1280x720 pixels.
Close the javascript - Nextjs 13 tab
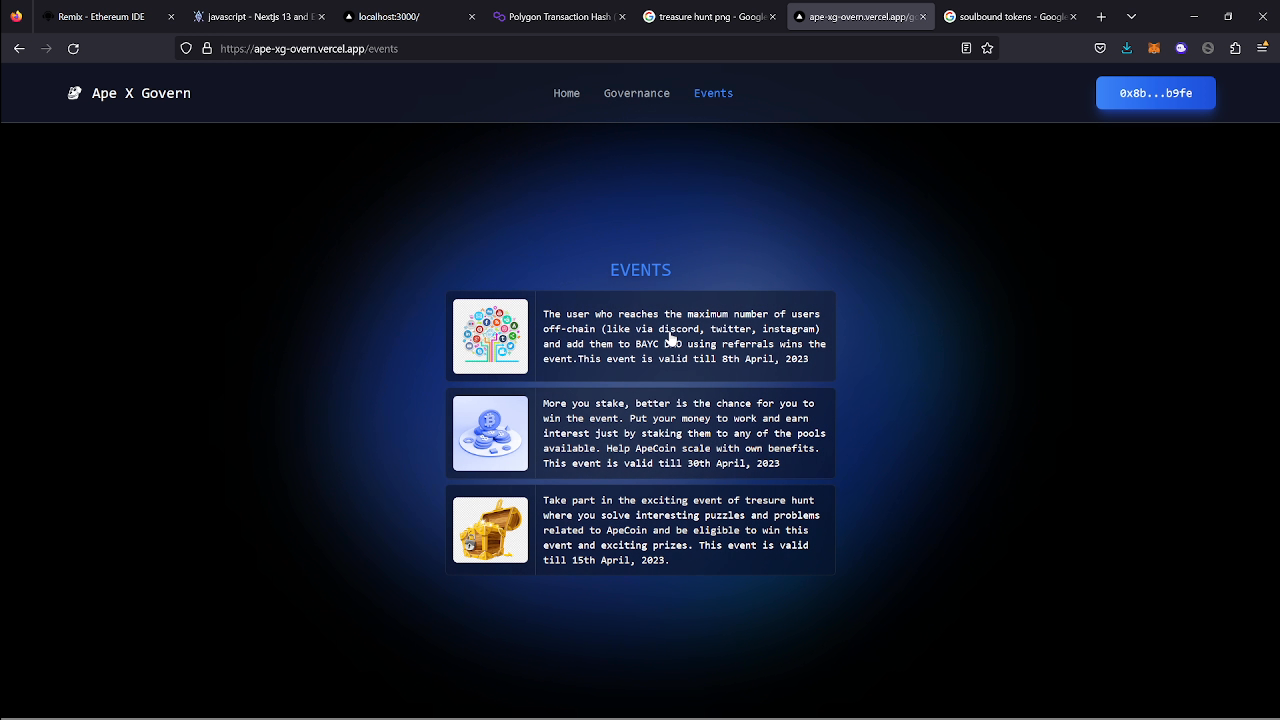pyautogui.click(x=321, y=17)
